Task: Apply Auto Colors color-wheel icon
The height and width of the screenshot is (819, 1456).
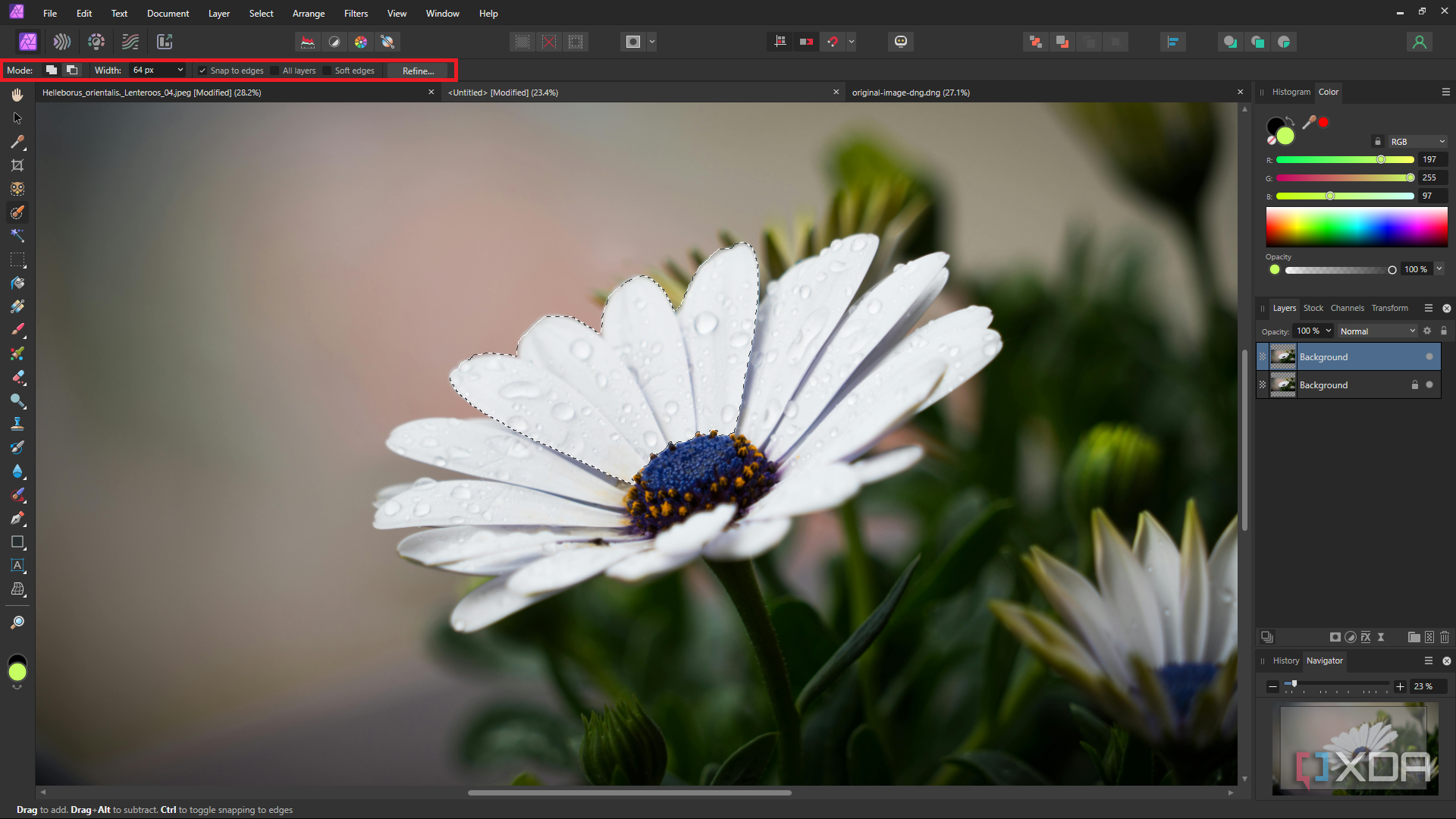Action: (x=361, y=42)
